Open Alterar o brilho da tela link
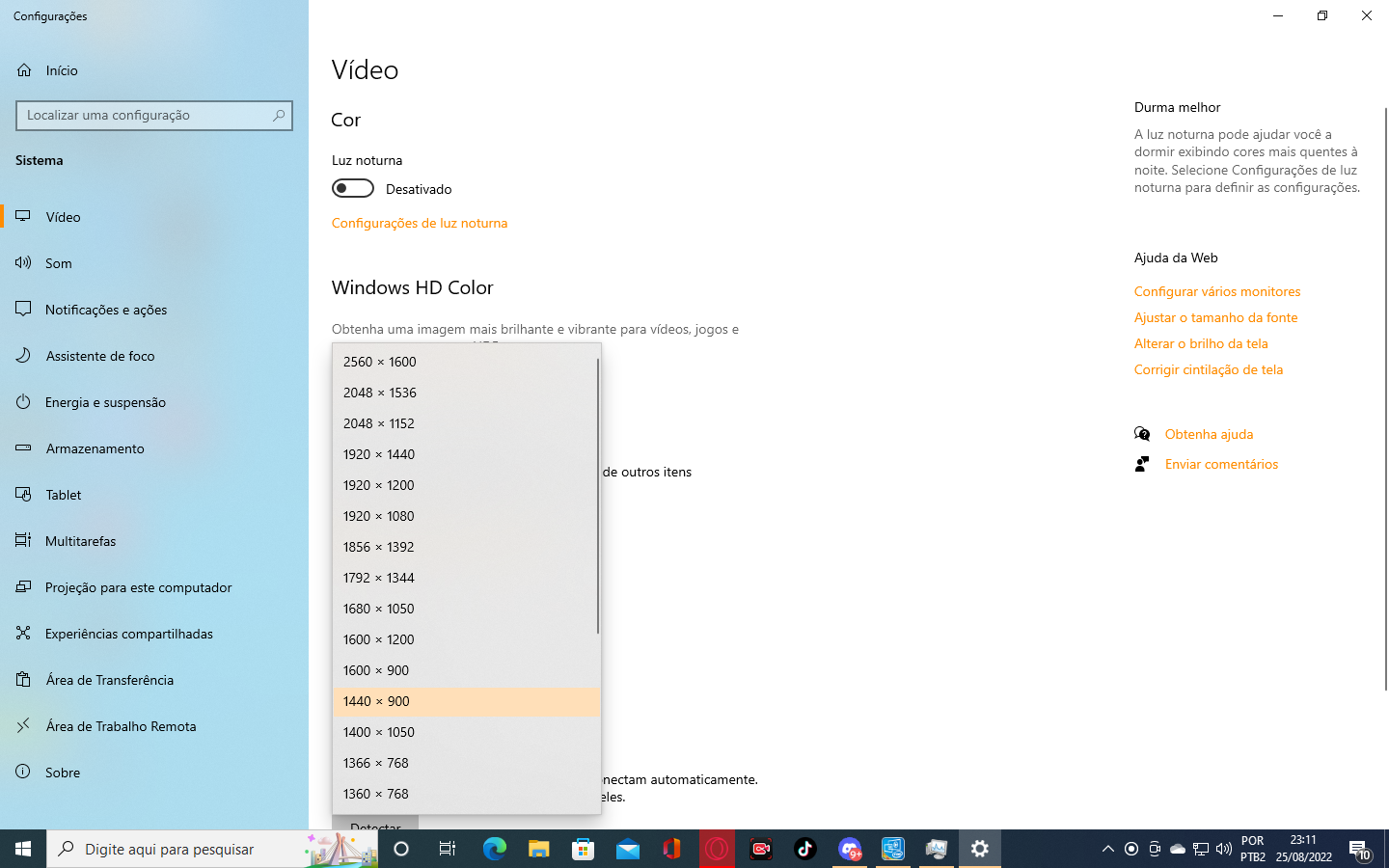The height and width of the screenshot is (868, 1389). [x=1201, y=343]
